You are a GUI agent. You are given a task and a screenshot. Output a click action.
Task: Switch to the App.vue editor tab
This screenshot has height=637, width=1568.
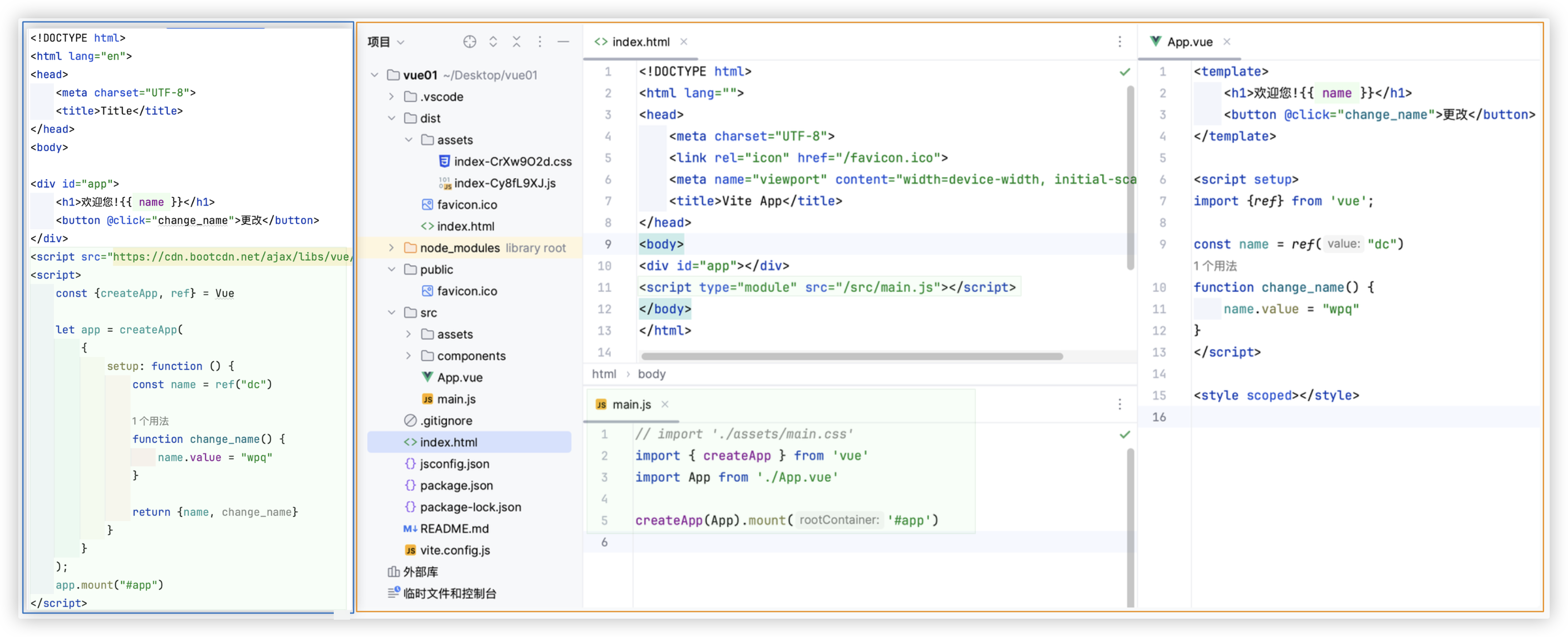(x=1189, y=42)
